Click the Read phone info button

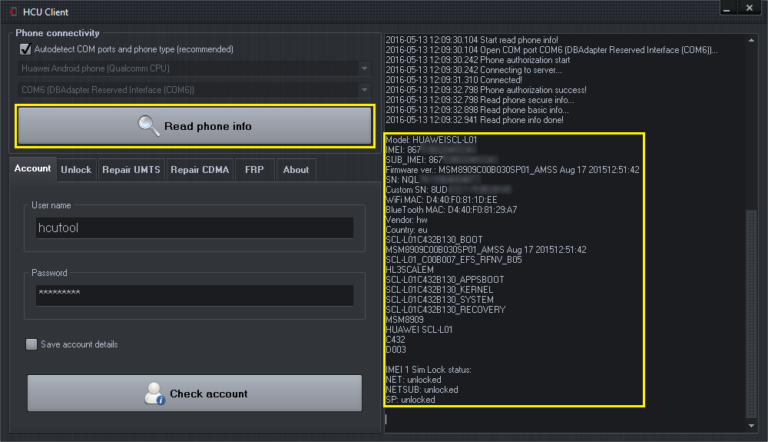point(195,126)
